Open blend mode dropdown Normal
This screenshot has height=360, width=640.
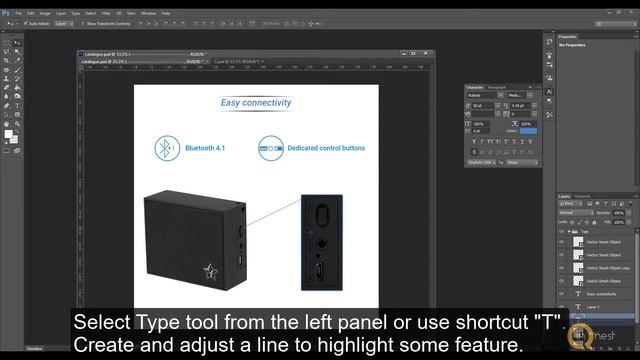click(576, 213)
